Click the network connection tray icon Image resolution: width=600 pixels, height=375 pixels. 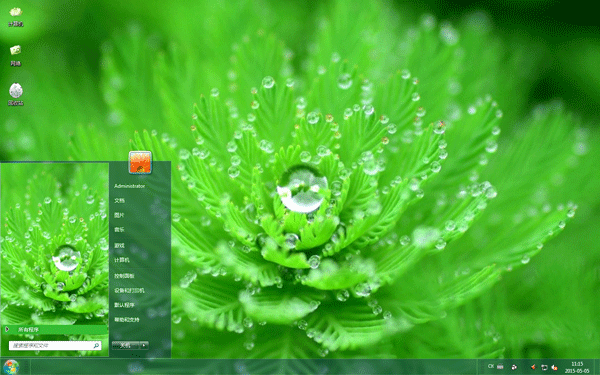544,368
